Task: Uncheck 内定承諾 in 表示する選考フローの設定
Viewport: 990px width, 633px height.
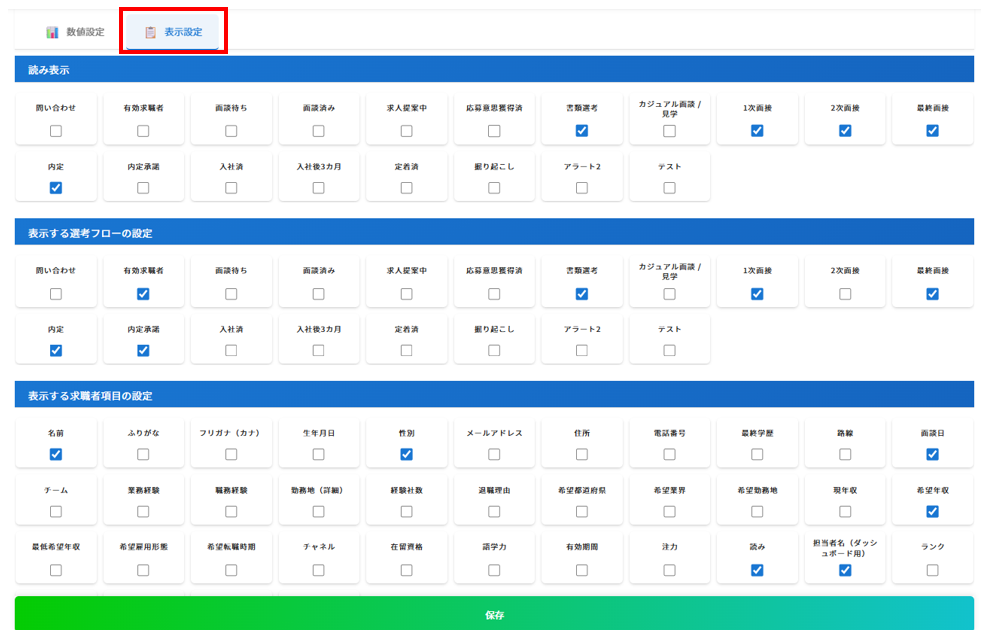Action: [x=143, y=350]
